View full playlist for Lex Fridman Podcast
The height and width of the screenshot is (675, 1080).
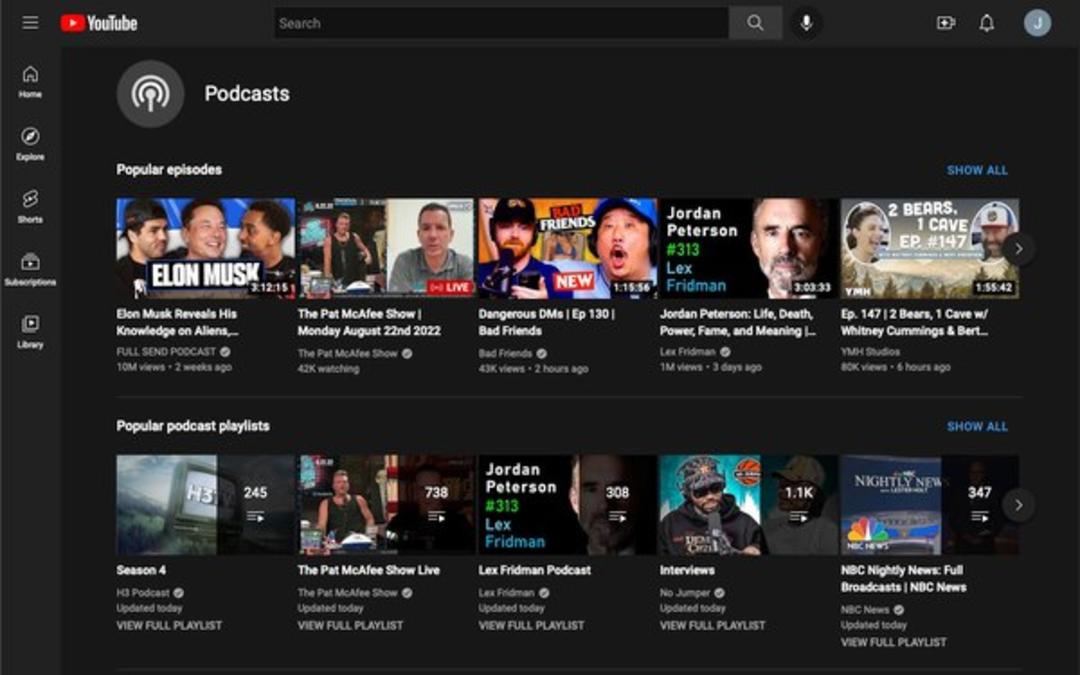pyautogui.click(x=531, y=625)
